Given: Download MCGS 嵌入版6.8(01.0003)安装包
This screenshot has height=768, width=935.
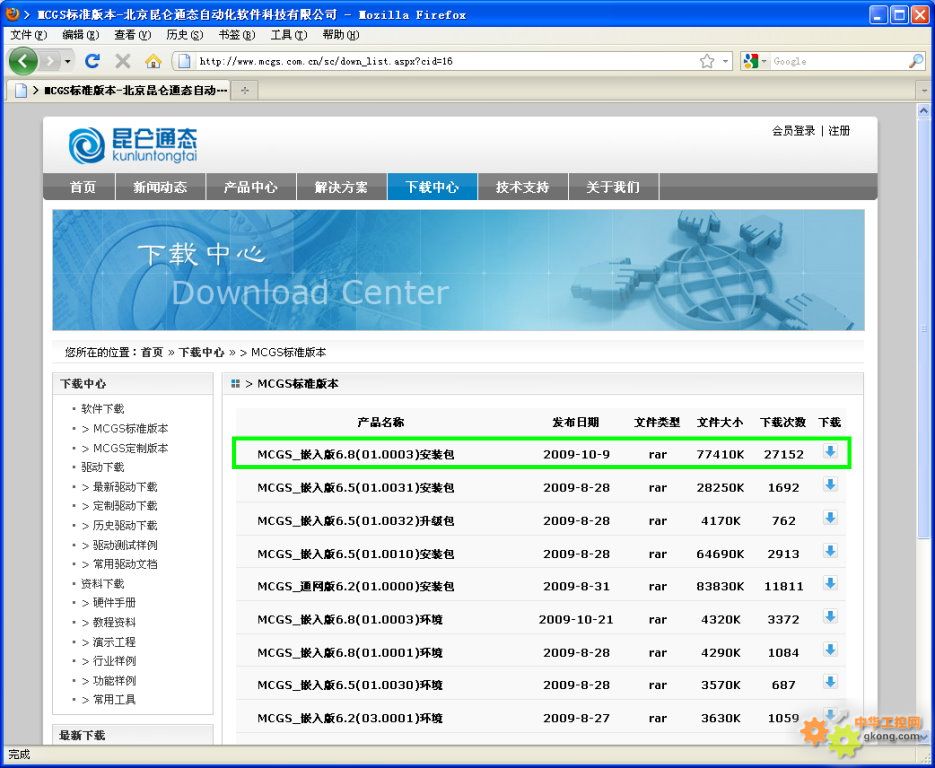Looking at the screenshot, I should pos(830,452).
